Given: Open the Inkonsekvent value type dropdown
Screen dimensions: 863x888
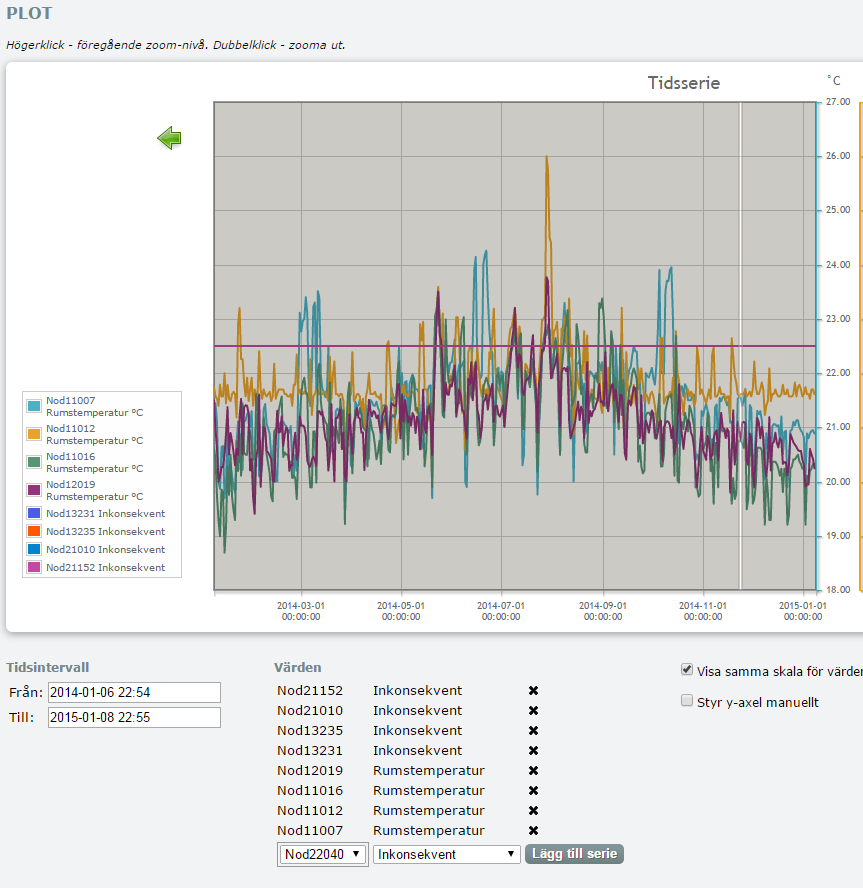Looking at the screenshot, I should [x=446, y=854].
